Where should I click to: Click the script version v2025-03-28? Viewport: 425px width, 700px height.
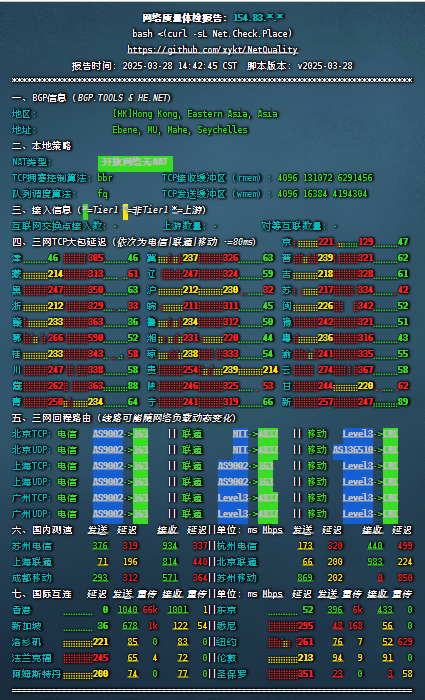[x=325, y=66]
